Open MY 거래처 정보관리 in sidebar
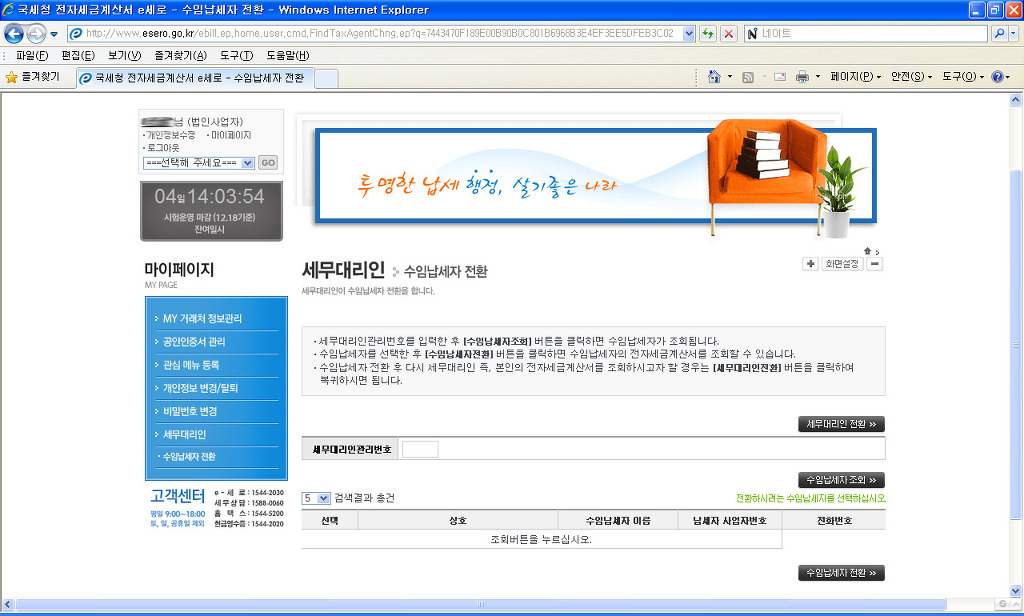 (202, 319)
